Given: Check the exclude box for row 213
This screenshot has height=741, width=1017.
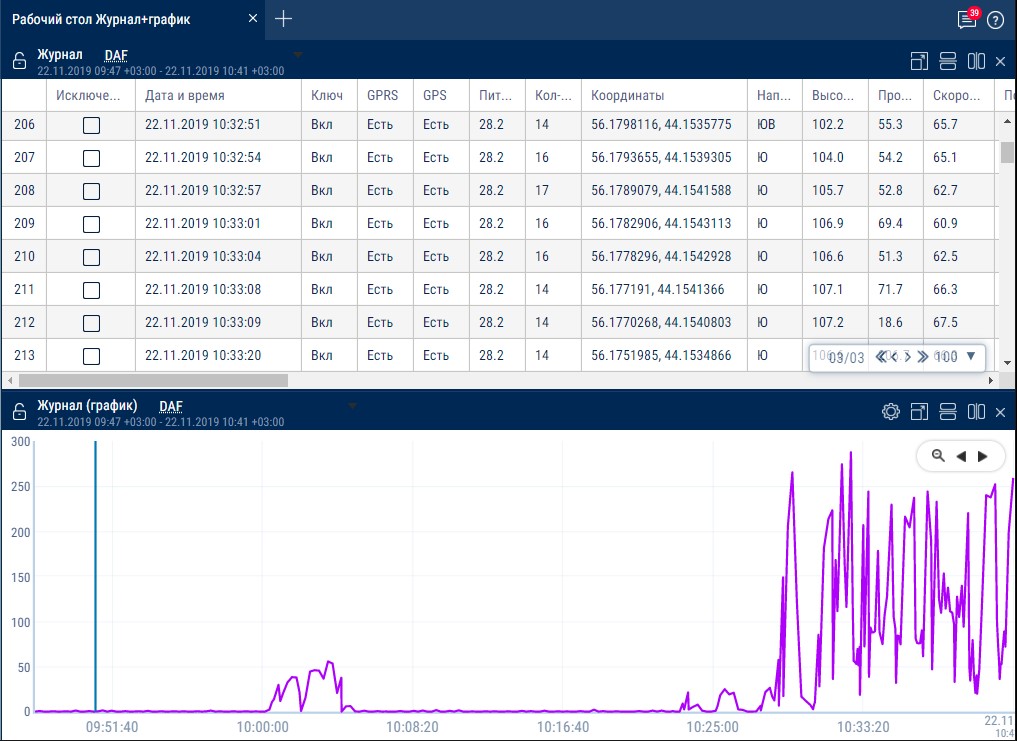Looking at the screenshot, I should [x=91, y=356].
